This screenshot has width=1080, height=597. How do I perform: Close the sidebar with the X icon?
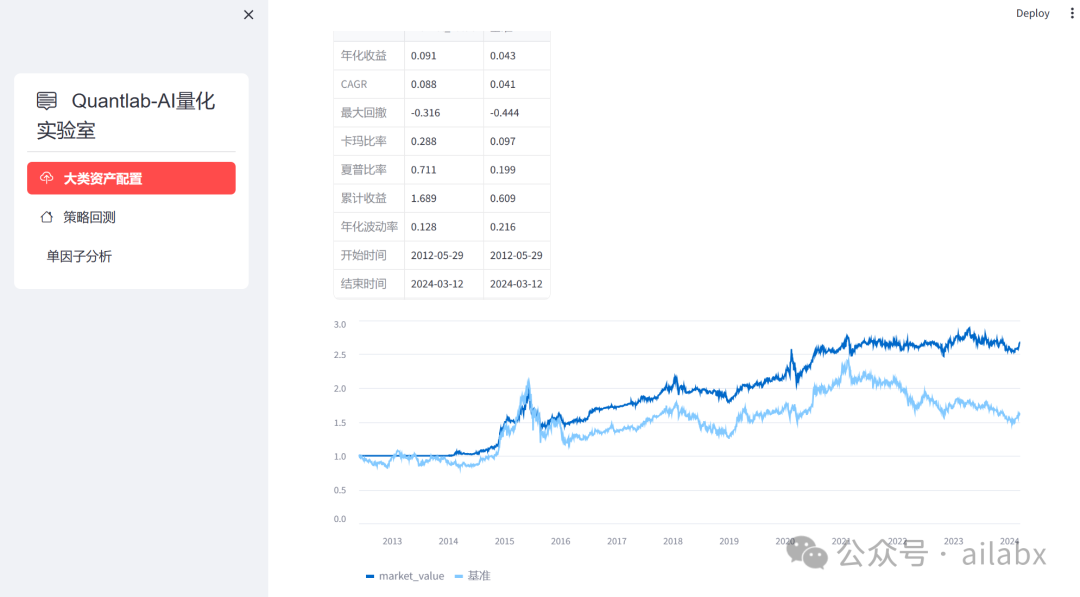click(x=249, y=15)
